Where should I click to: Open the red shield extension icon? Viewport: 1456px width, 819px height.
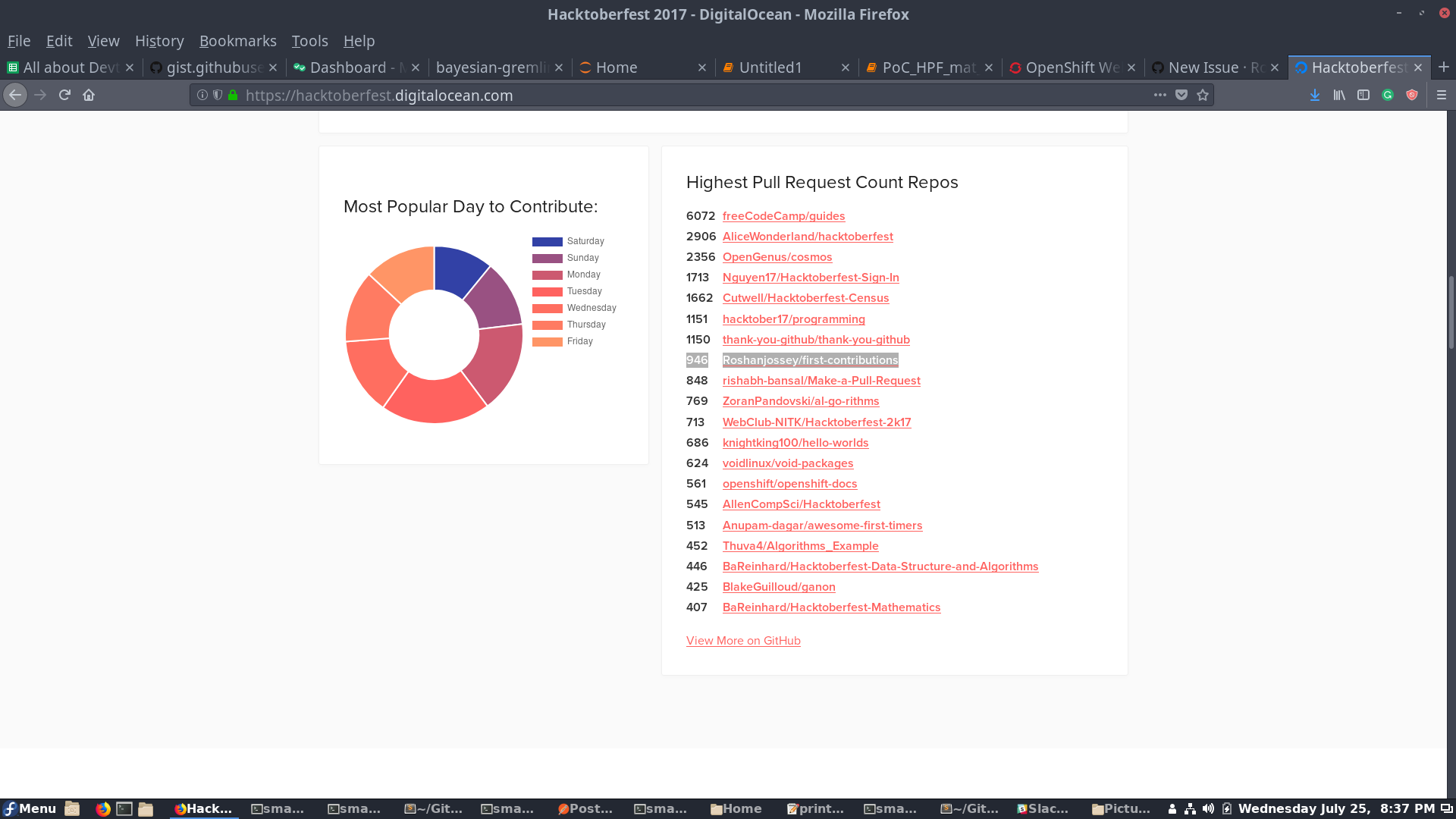click(x=1412, y=95)
